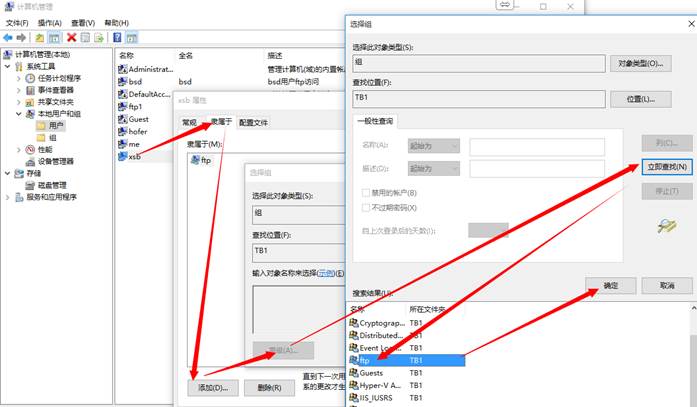Open the 帮助(H) menu
Viewport: 697px width, 407px height.
[x=116, y=23]
